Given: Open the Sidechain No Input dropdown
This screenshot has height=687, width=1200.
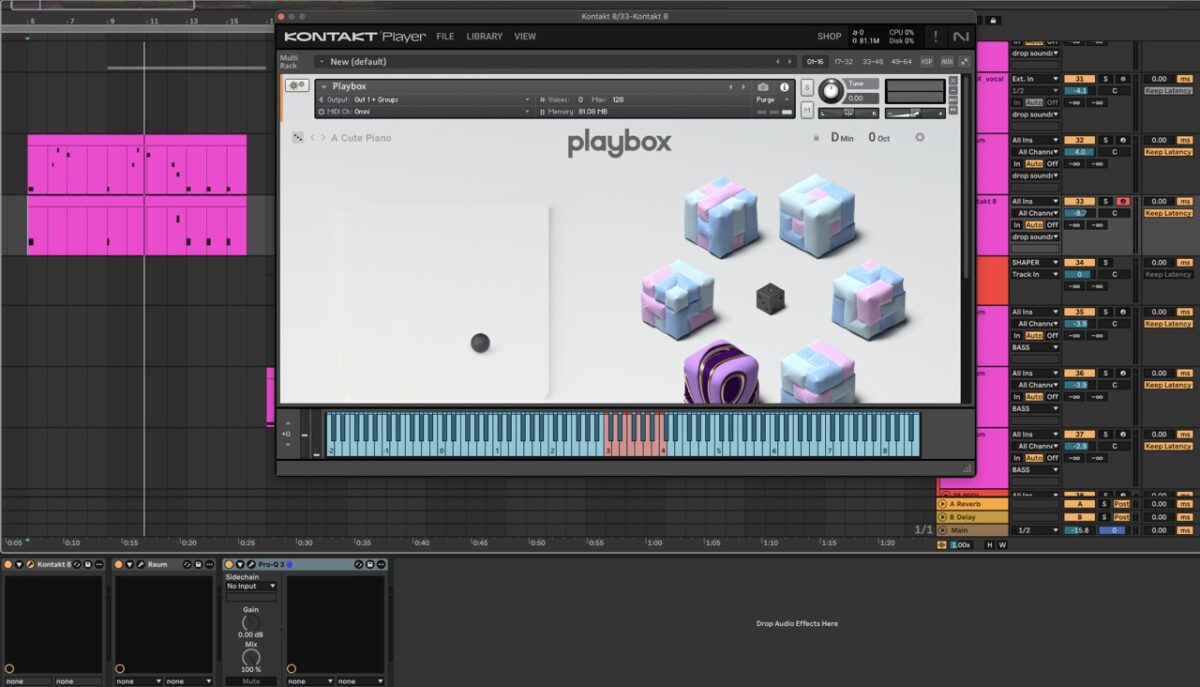Looking at the screenshot, I should [x=249, y=586].
